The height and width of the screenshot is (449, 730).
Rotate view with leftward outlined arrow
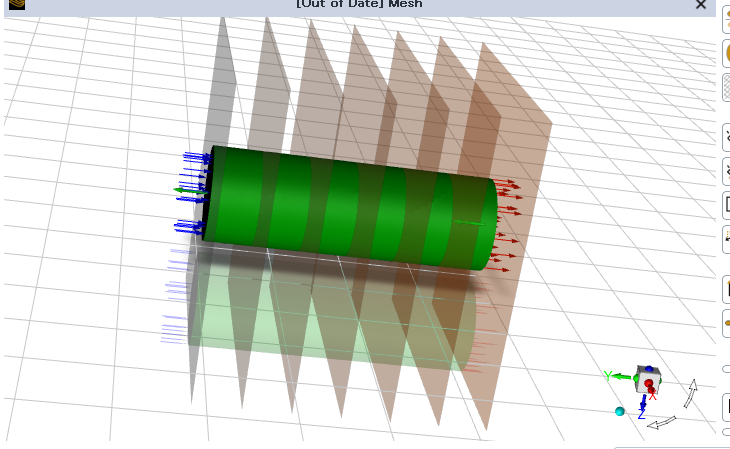662,422
